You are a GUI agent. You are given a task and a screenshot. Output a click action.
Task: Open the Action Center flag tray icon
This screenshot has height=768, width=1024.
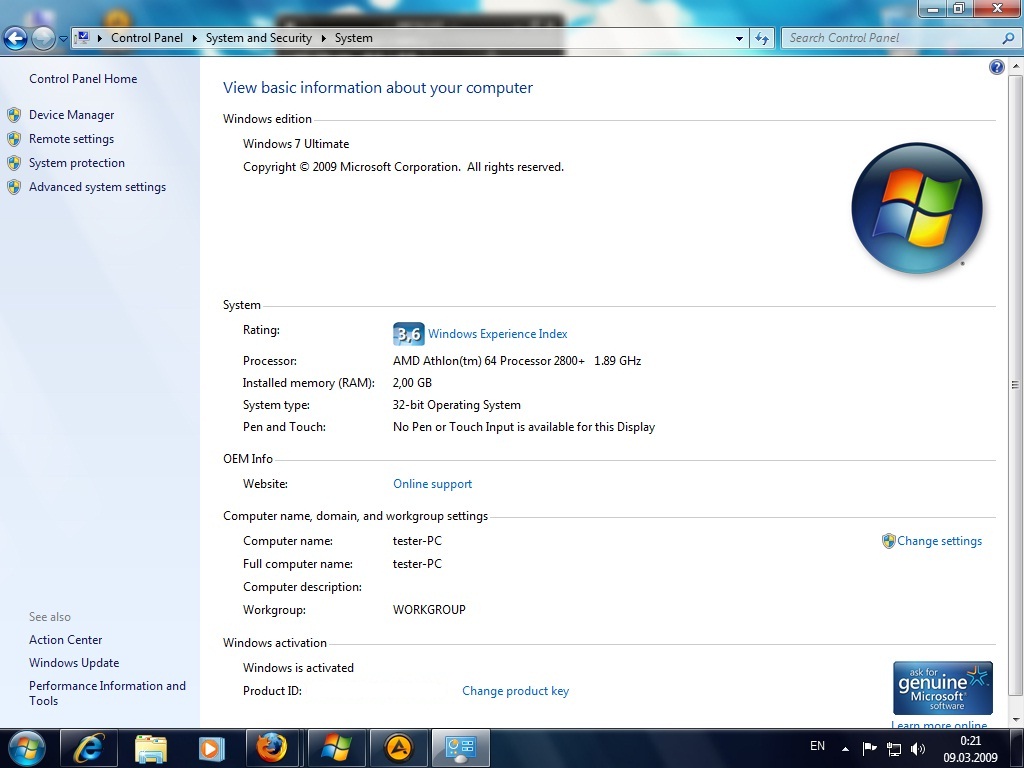coord(870,748)
